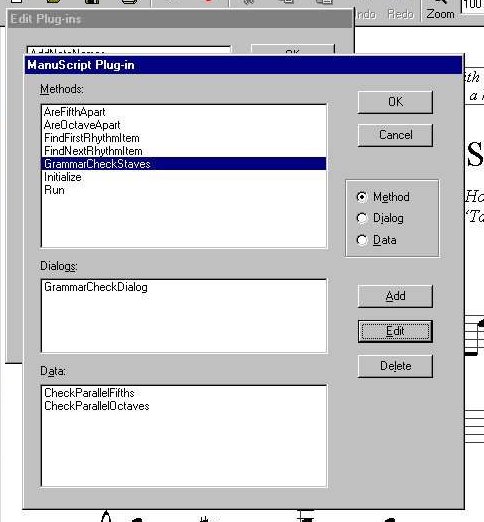Click the Add button
Image resolution: width=484 pixels, height=522 pixels.
coord(395,296)
